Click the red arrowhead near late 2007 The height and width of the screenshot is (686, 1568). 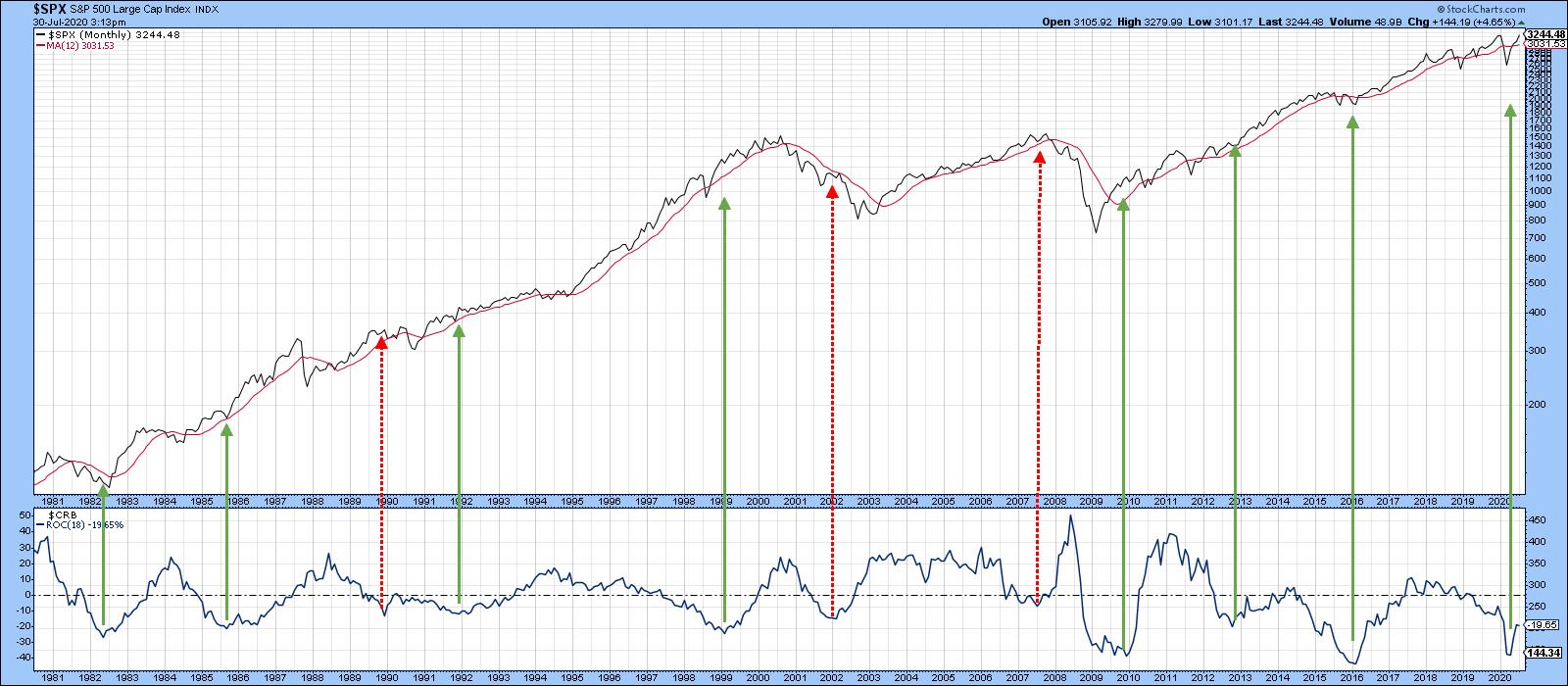coord(1039,158)
